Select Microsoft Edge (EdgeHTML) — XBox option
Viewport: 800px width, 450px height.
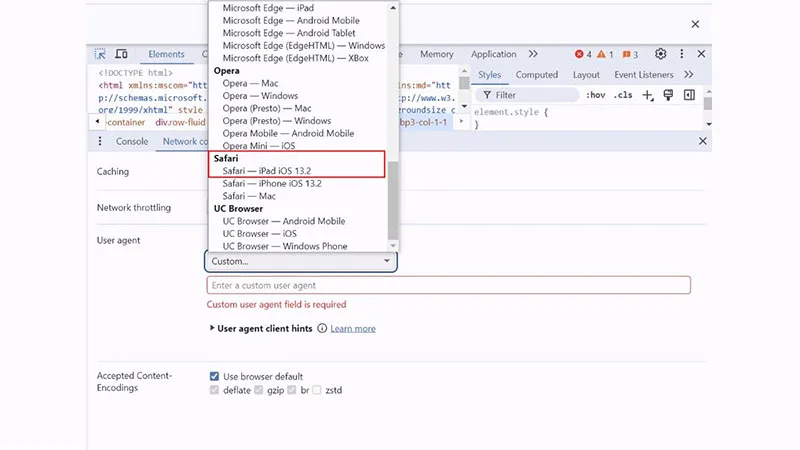[x=295, y=58]
